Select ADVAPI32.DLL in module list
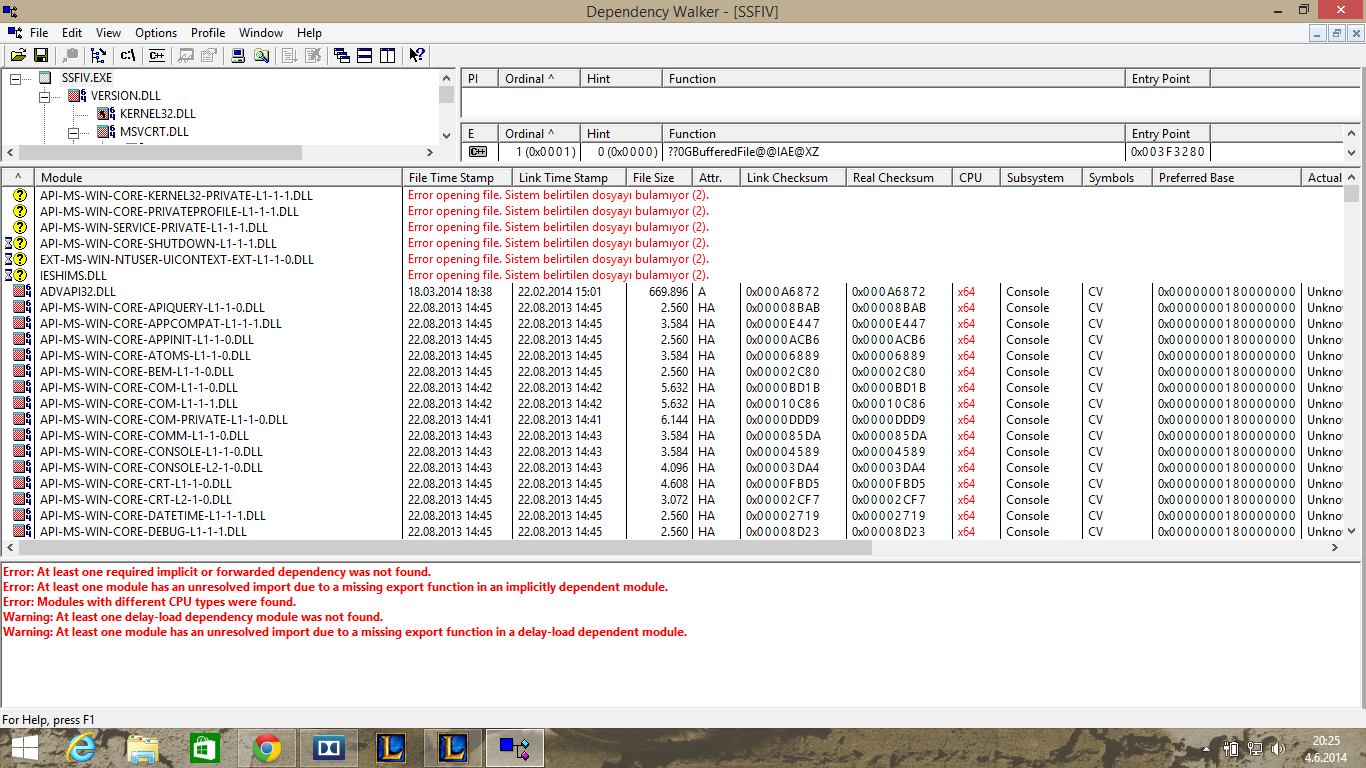The width and height of the screenshot is (1366, 768). (78, 292)
